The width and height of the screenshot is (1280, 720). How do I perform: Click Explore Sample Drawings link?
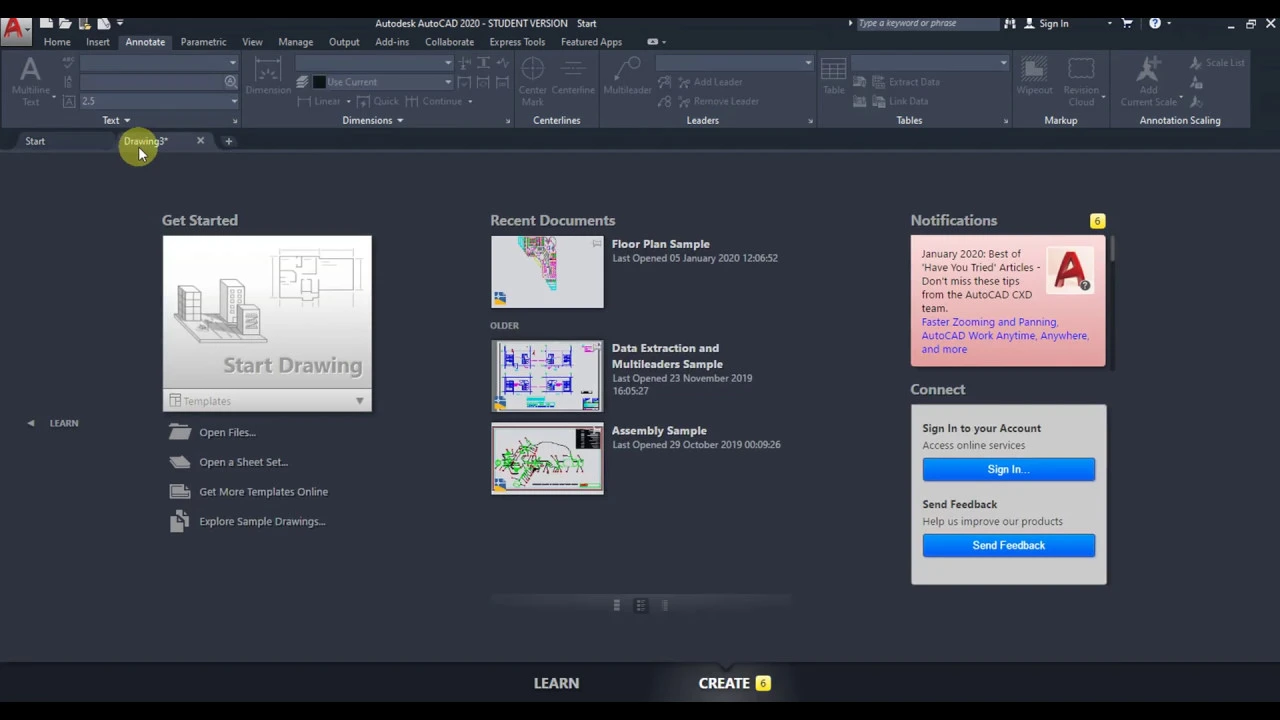point(262,521)
